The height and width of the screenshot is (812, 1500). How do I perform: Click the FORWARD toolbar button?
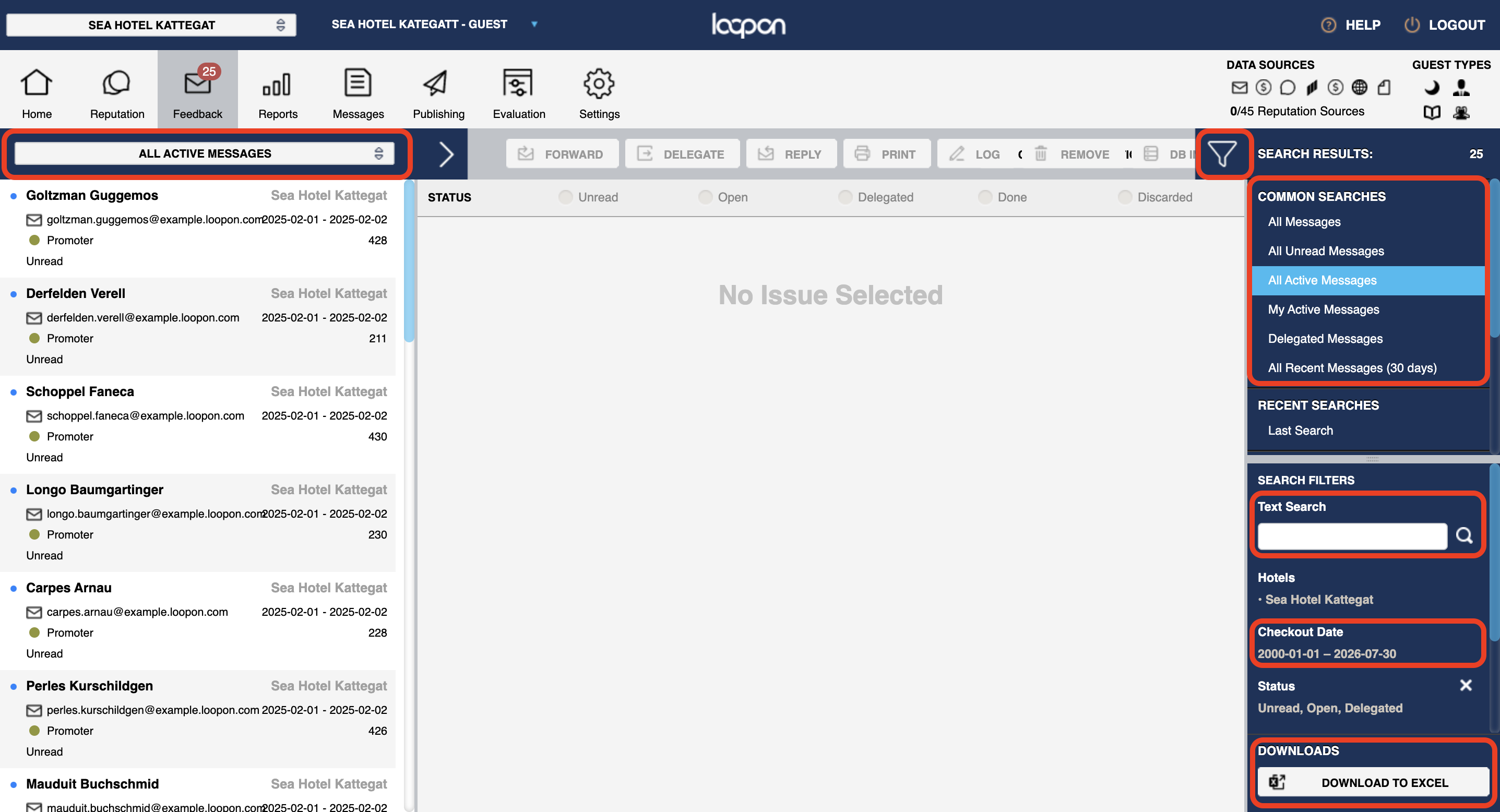tap(562, 154)
